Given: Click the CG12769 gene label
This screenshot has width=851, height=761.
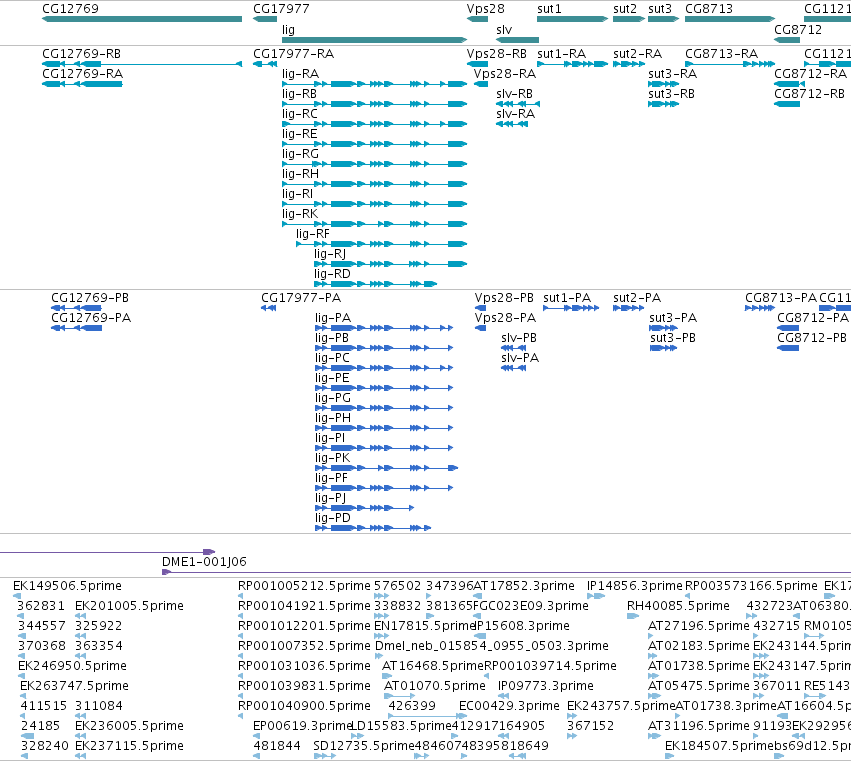Looking at the screenshot, I should coord(71,9).
